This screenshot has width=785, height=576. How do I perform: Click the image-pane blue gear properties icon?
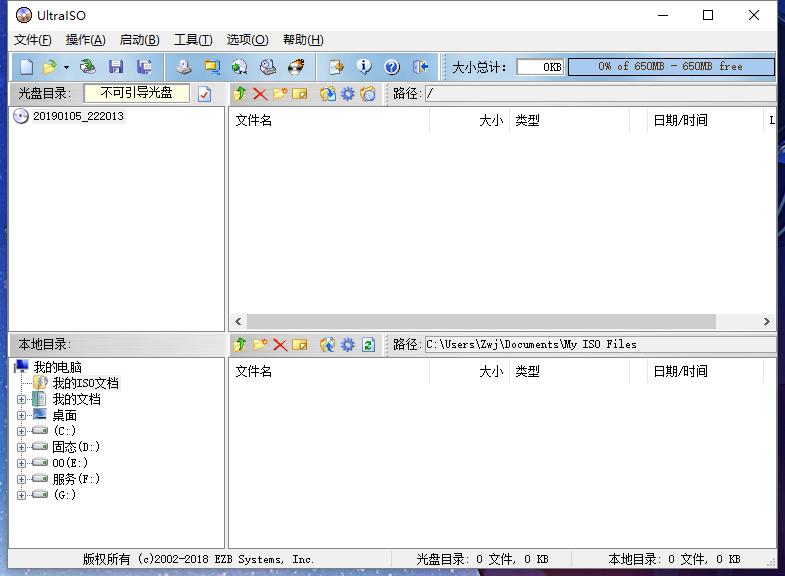click(347, 94)
